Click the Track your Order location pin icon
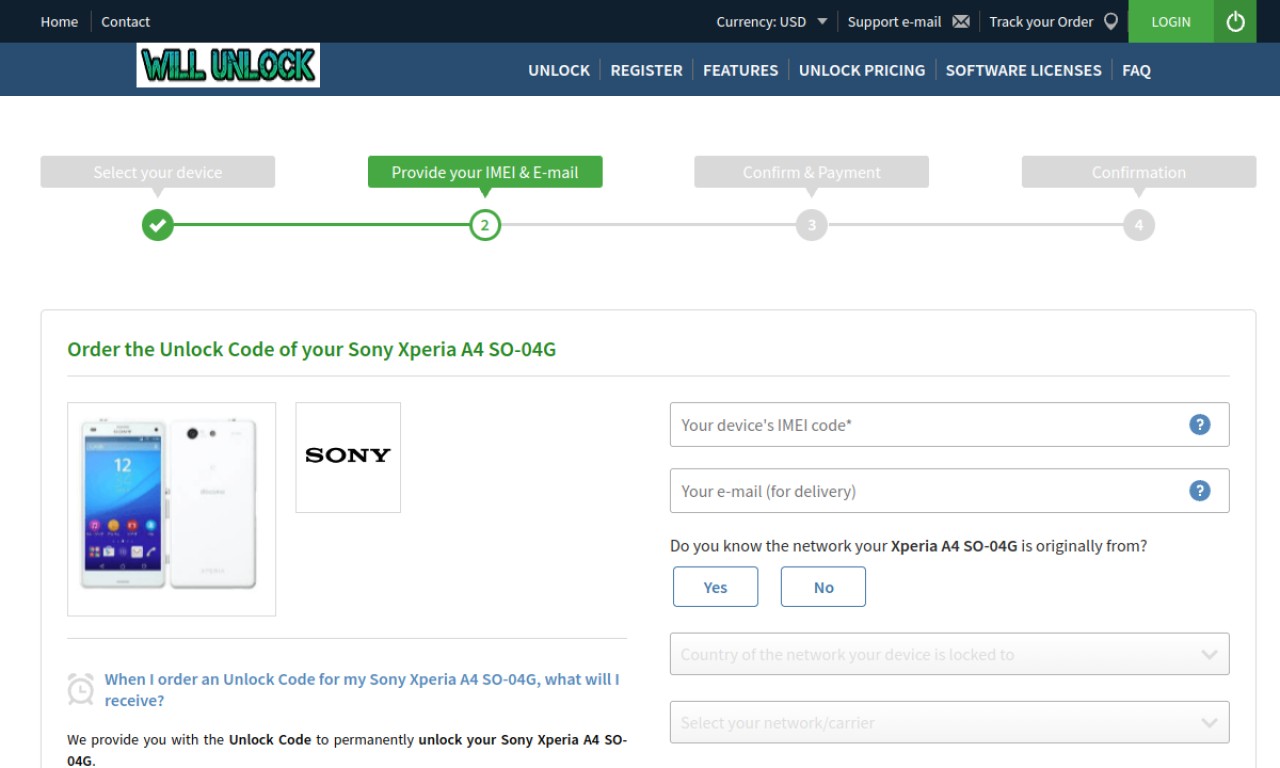This screenshot has width=1280, height=768. (1110, 22)
